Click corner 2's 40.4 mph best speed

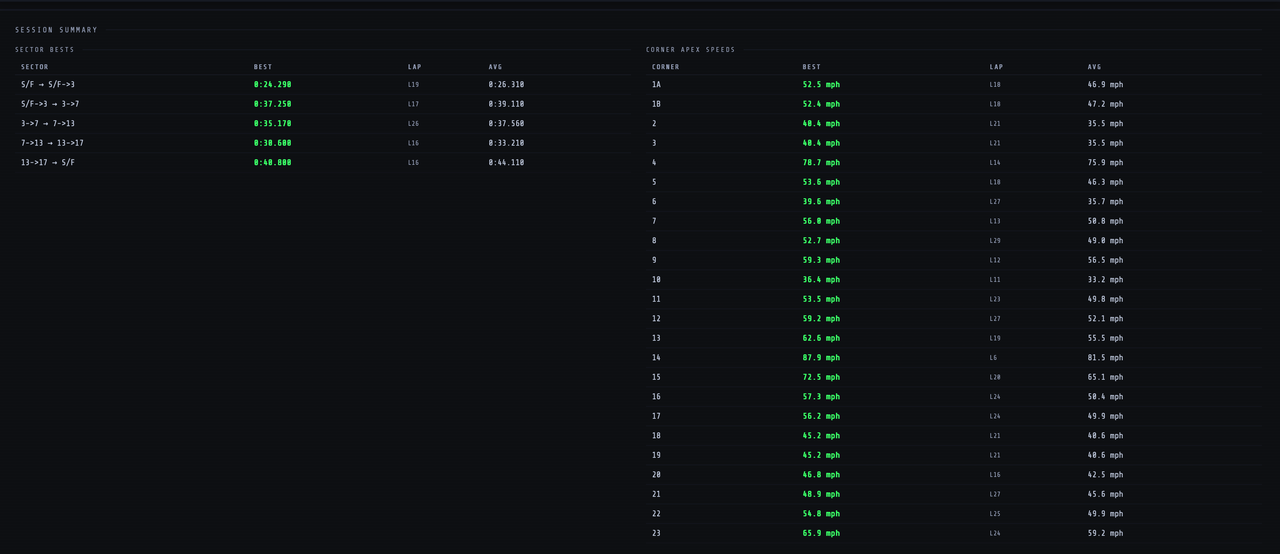coord(821,124)
